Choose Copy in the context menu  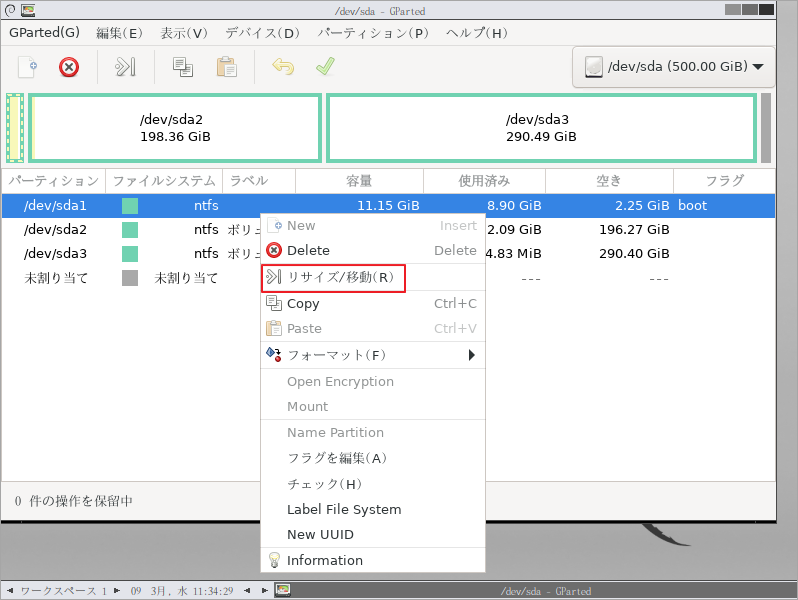pyautogui.click(x=373, y=304)
